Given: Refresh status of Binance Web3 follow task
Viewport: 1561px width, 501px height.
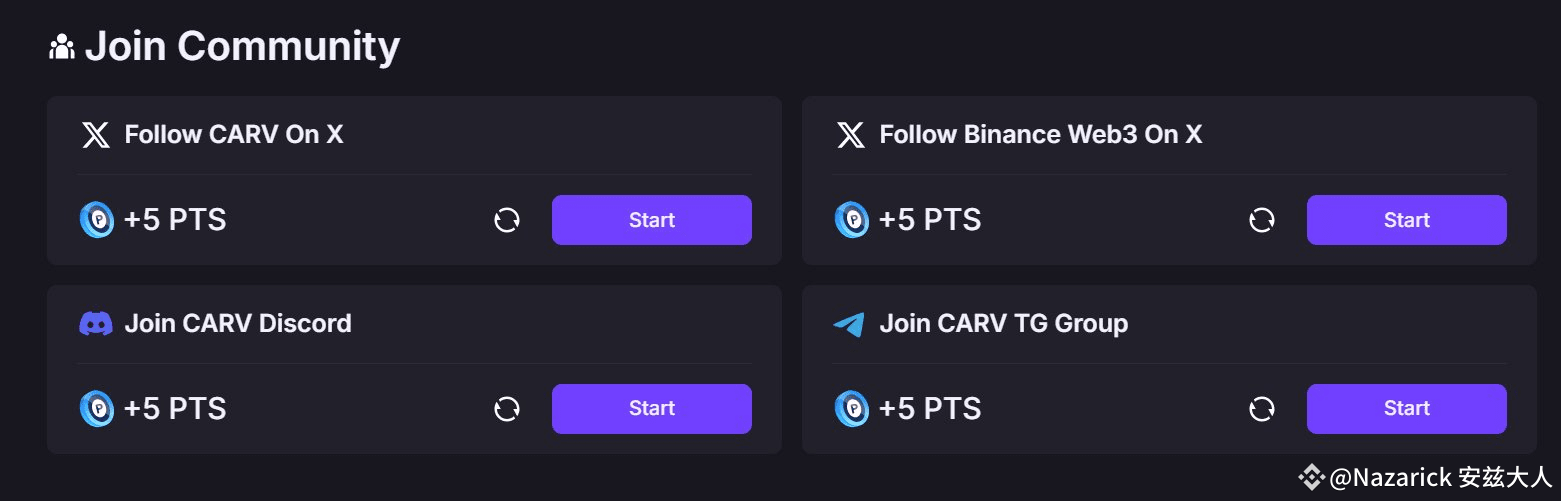Looking at the screenshot, I should 1262,220.
